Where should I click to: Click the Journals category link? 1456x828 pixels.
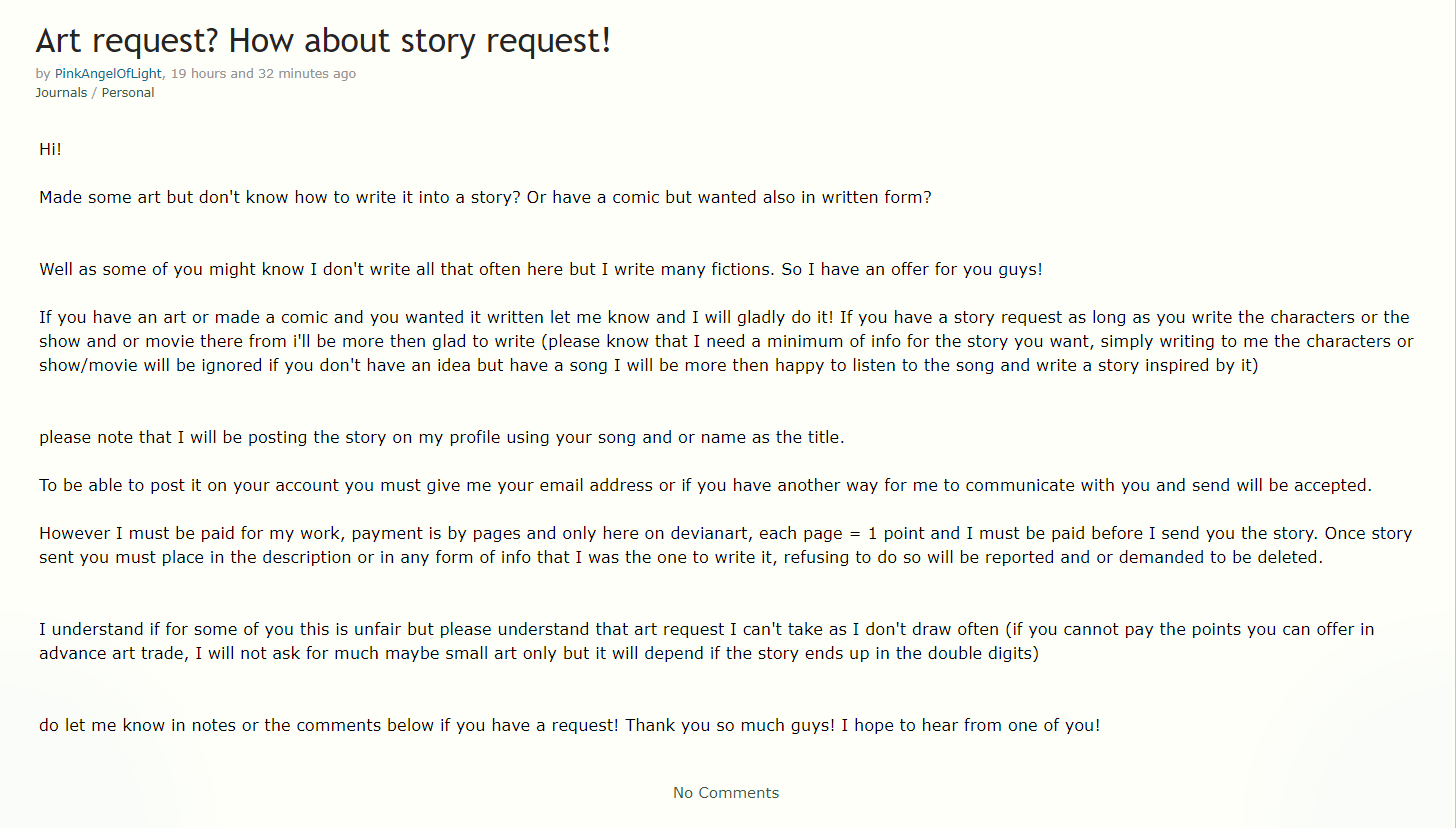pos(61,92)
